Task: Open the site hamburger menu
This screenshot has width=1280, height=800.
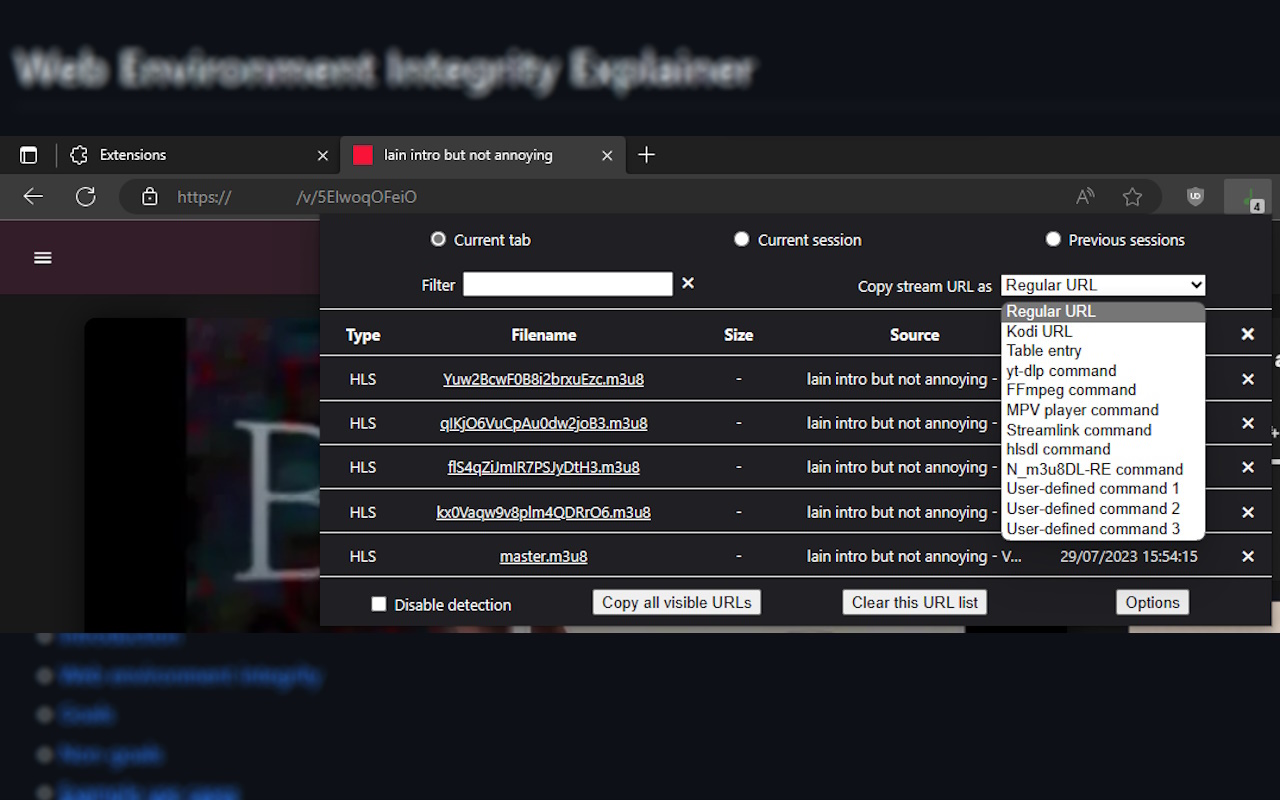Action: 42,257
